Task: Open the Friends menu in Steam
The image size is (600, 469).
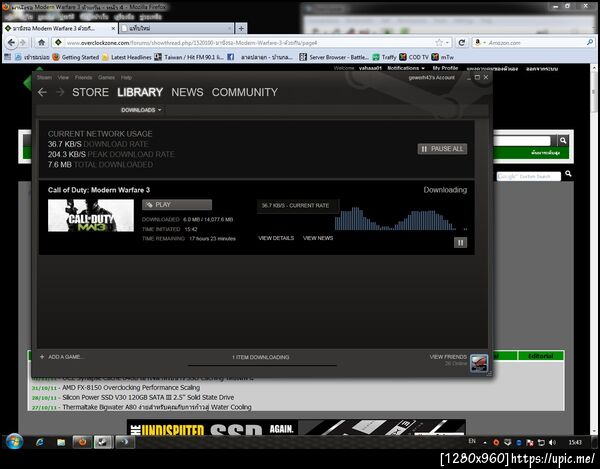Action: (83, 77)
